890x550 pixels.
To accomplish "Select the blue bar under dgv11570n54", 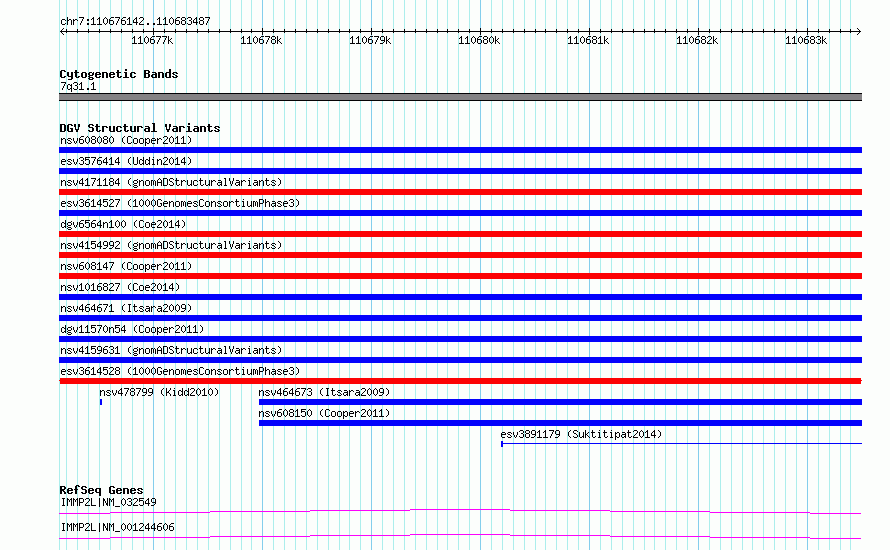I will click(x=460, y=339).
